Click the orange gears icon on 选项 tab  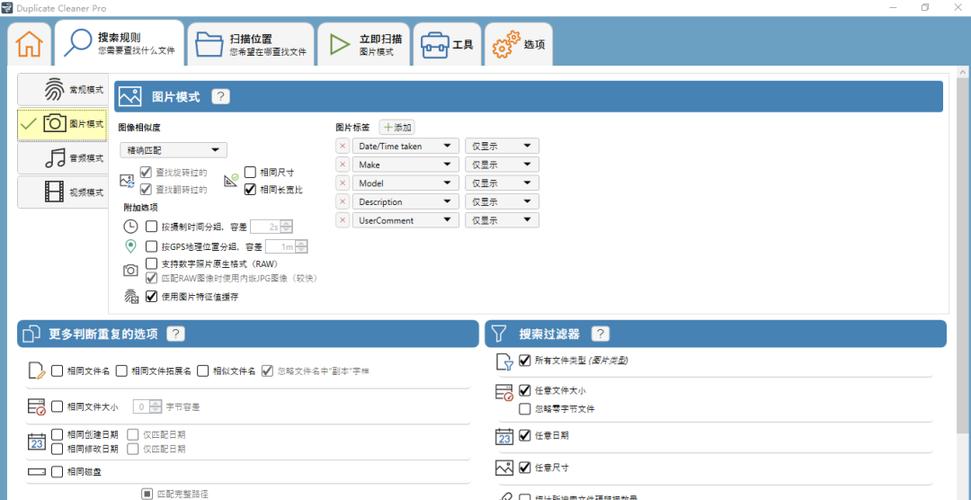pyautogui.click(x=506, y=45)
